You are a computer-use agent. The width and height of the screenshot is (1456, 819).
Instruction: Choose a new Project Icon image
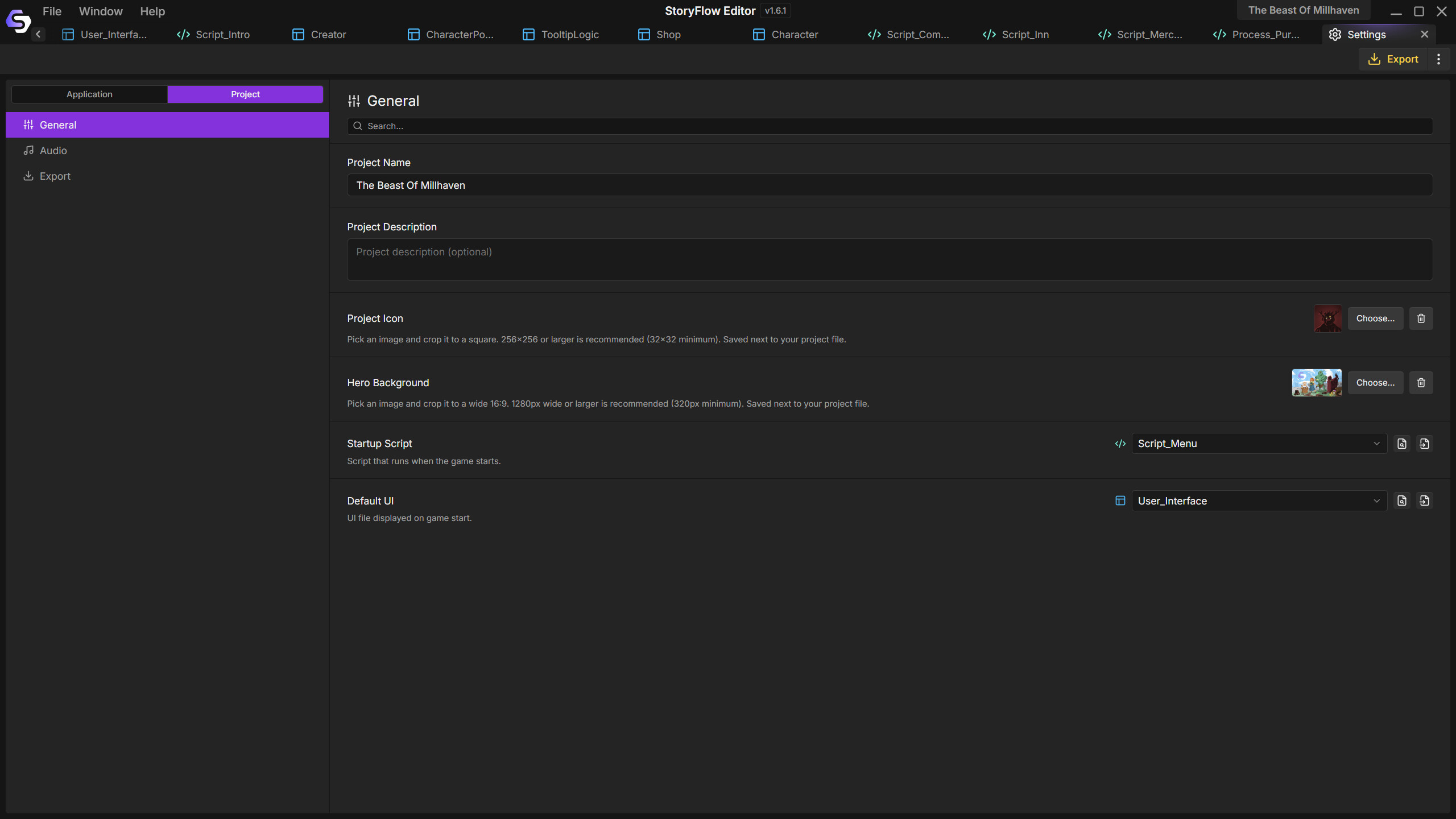point(1375,318)
